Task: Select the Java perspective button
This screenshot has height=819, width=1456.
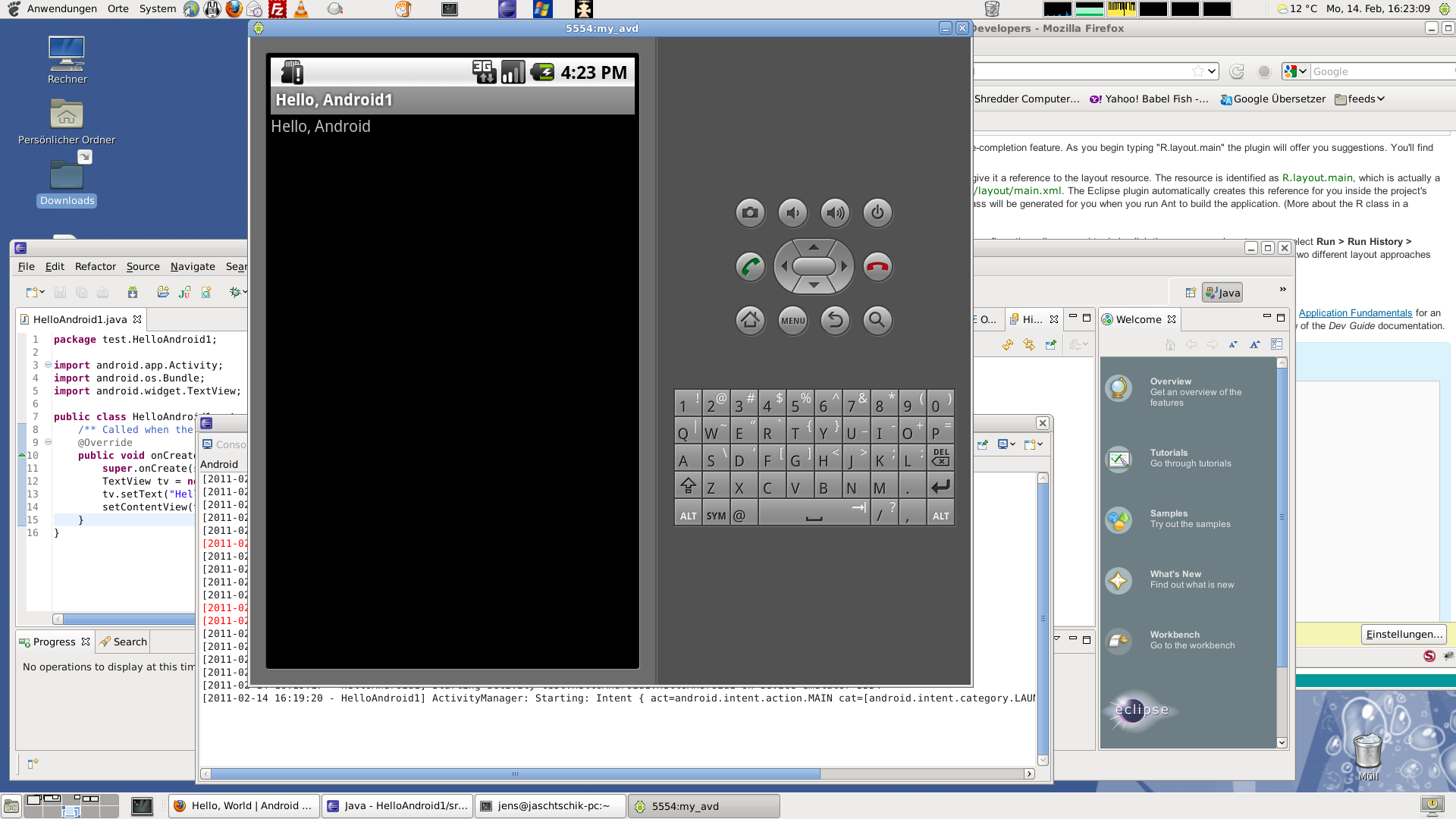Action: 1222,293
